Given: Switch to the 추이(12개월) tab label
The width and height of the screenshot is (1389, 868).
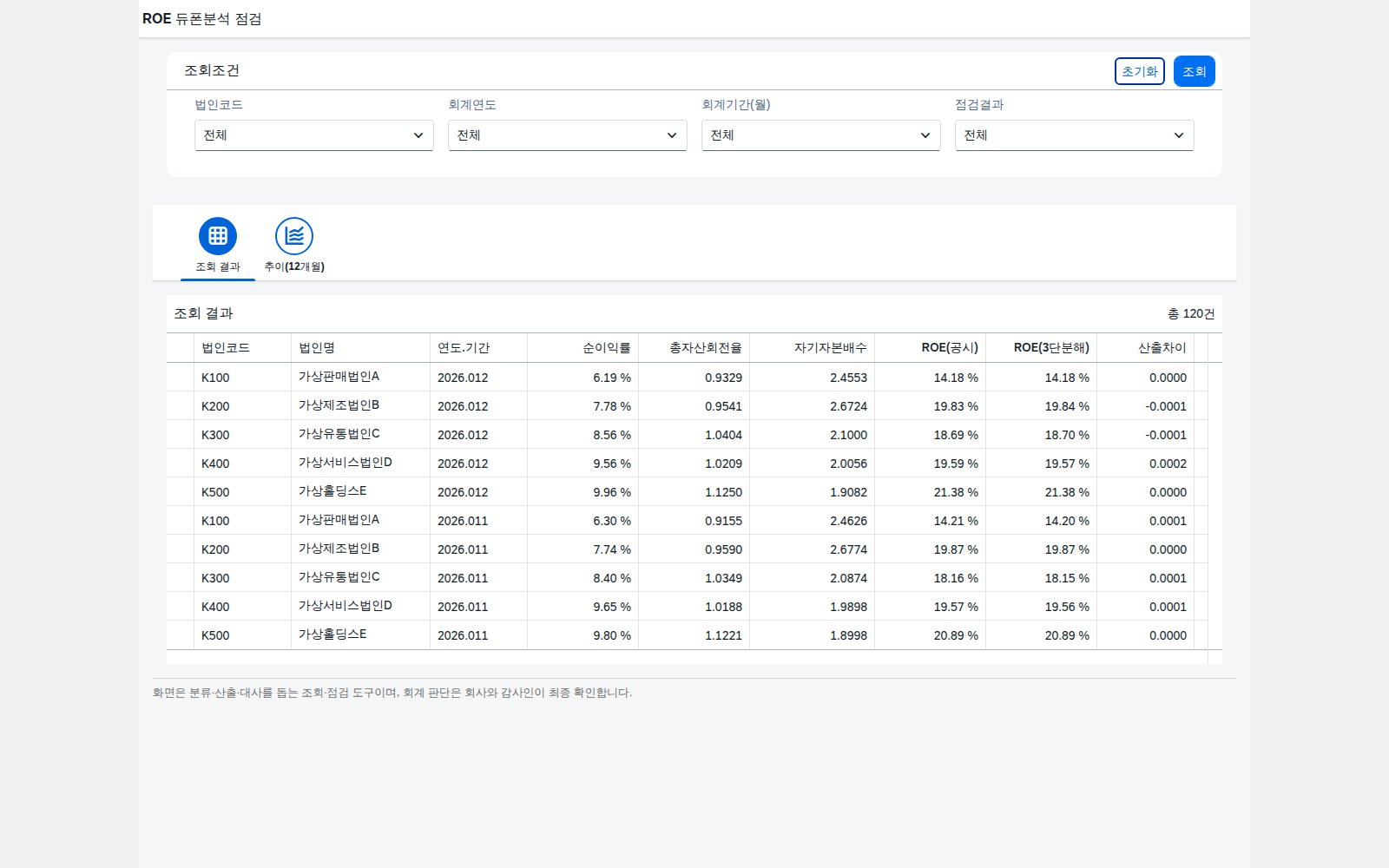Looking at the screenshot, I should point(294,266).
